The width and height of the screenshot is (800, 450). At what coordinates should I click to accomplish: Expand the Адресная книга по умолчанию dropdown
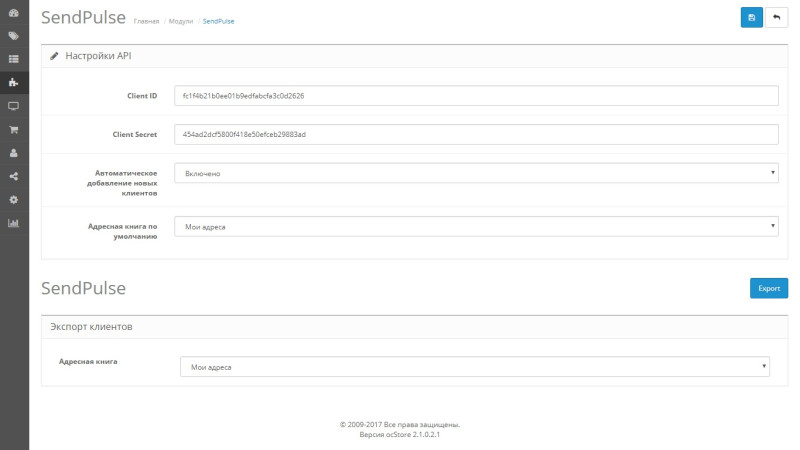(477, 227)
